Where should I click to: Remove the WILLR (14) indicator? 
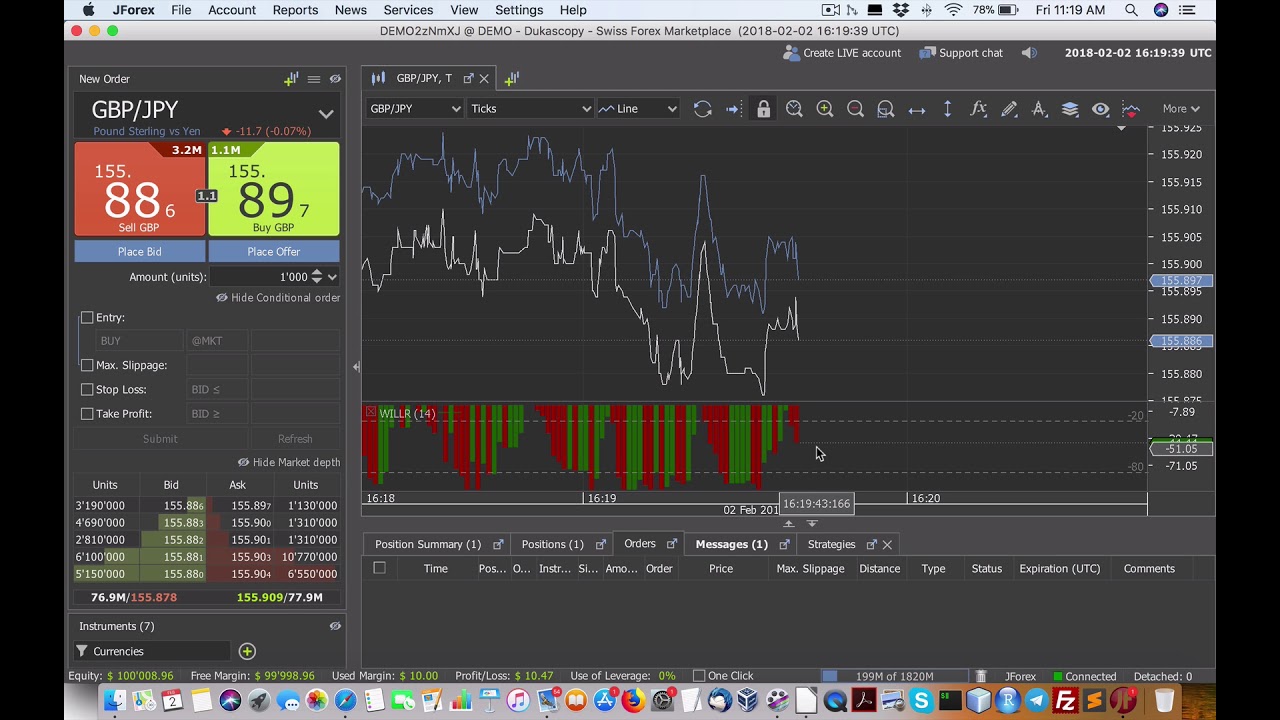[x=371, y=413]
